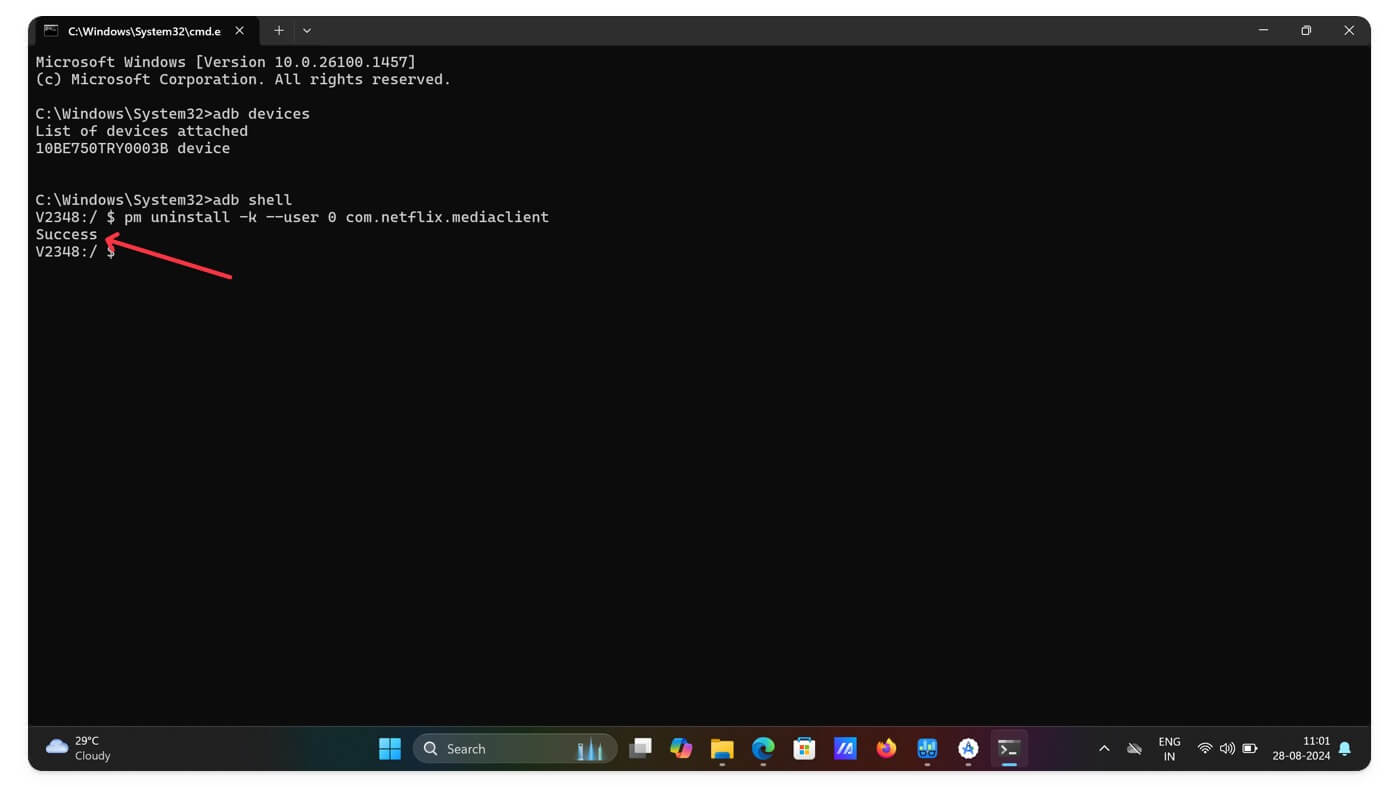Viewport: 1399px width, 787px height.
Task: Open the ENG IN language switcher
Action: pos(1169,749)
